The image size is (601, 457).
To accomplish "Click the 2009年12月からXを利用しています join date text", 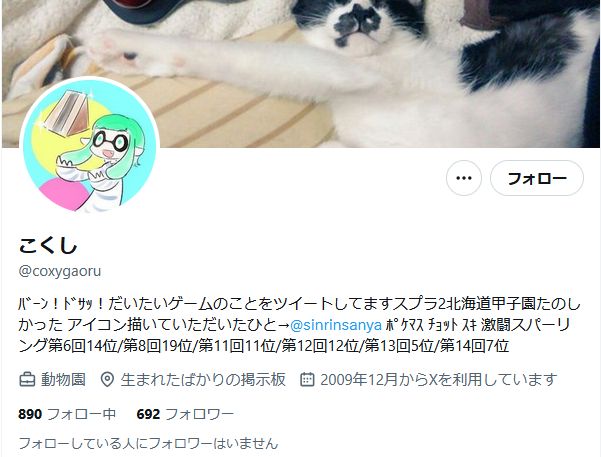I will [439, 380].
